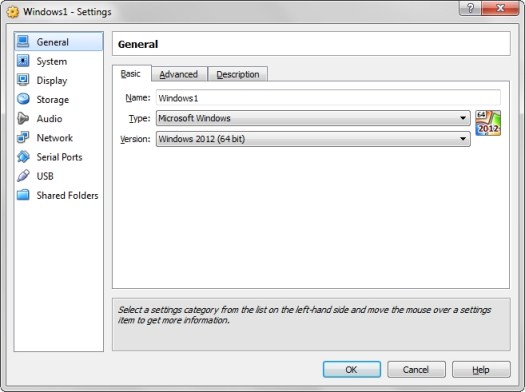Viewport: 525px width, 392px height.
Task: Switch to the Basic tab
Action: pos(131,74)
